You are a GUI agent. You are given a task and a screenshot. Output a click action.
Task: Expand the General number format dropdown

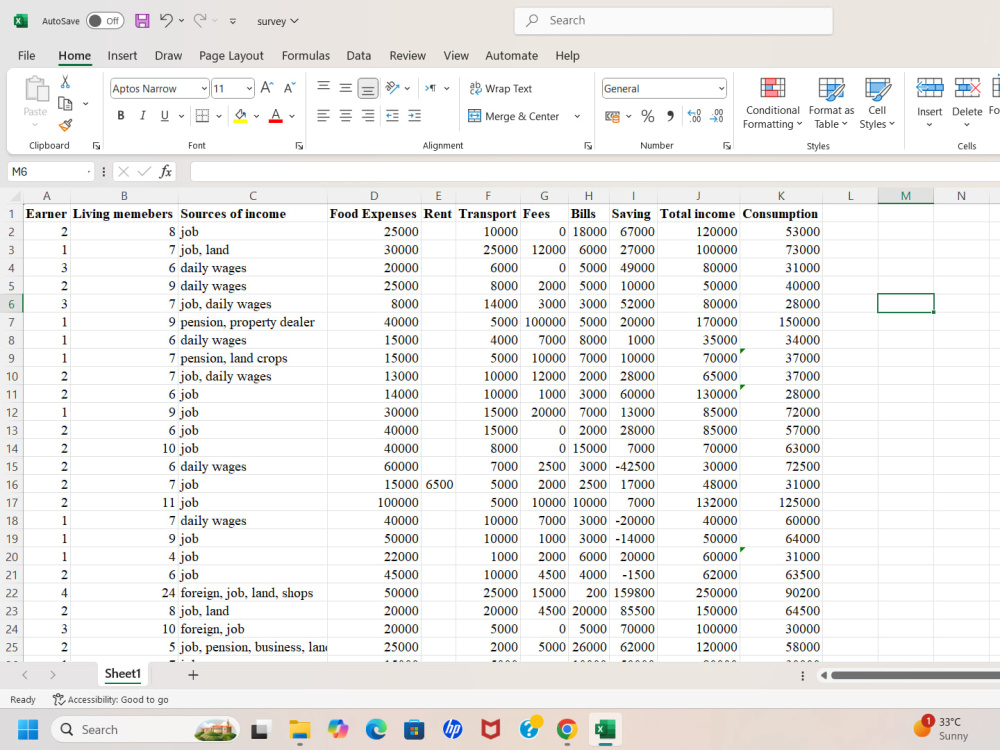click(x=721, y=89)
